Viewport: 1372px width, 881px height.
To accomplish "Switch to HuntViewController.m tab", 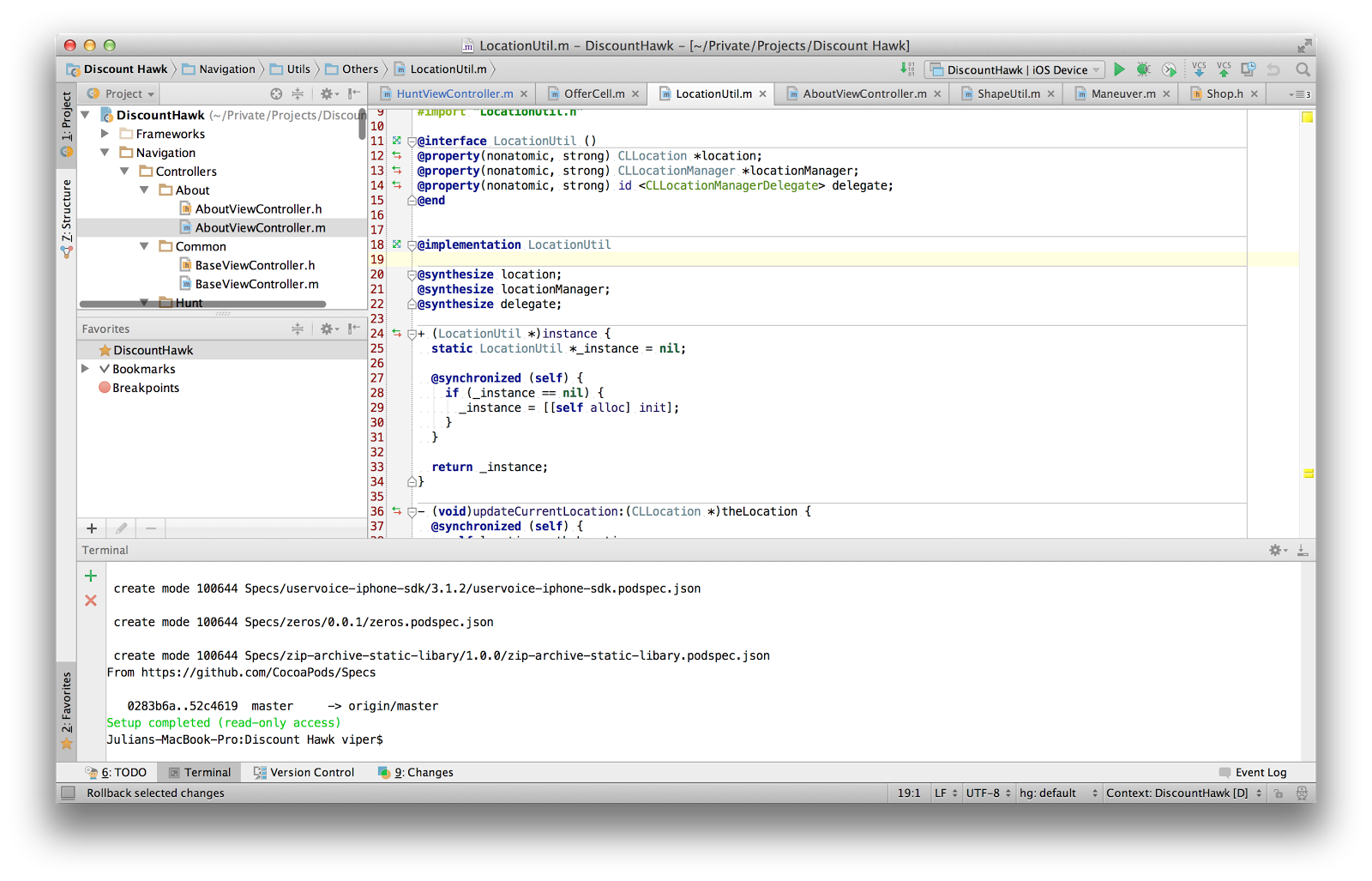I will 454,94.
